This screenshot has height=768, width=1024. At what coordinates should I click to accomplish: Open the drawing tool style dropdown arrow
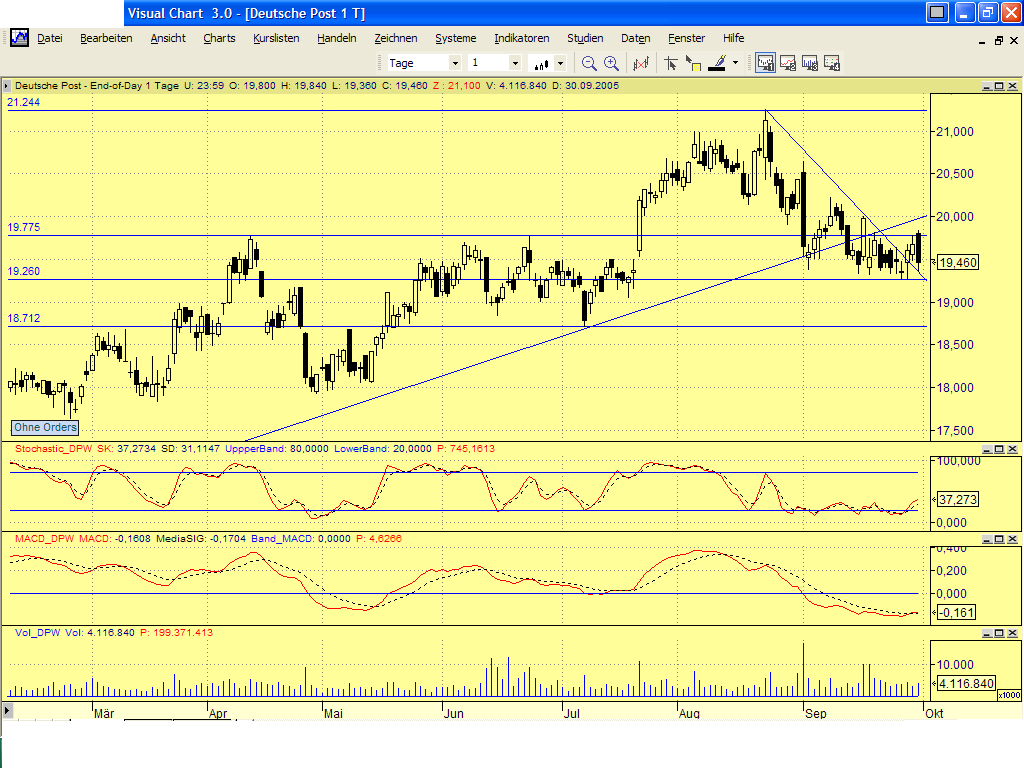tap(736, 61)
